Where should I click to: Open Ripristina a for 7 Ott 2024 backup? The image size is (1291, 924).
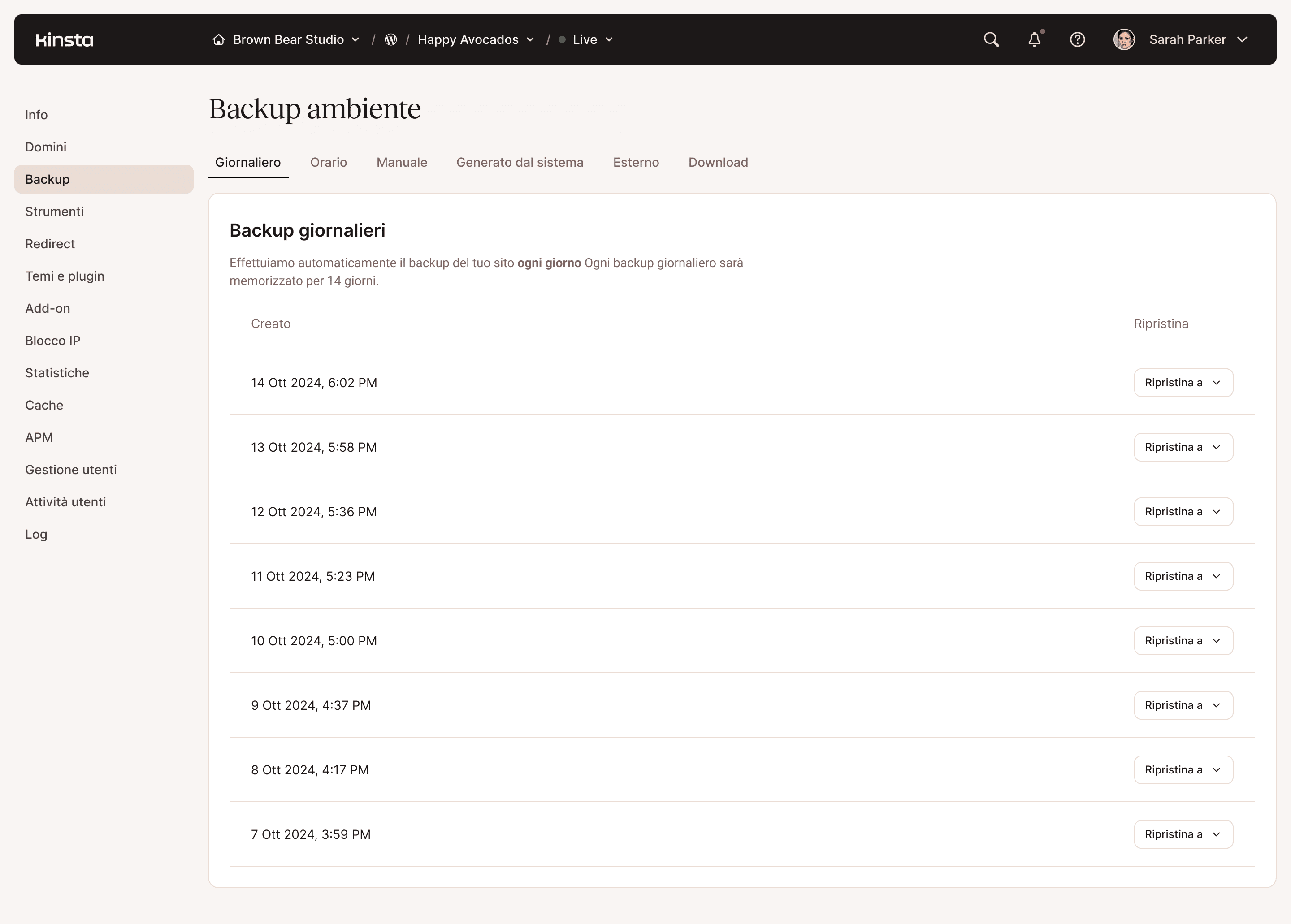1183,834
